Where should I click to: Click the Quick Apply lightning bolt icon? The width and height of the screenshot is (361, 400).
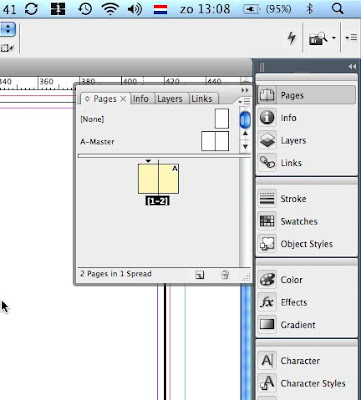click(x=292, y=38)
